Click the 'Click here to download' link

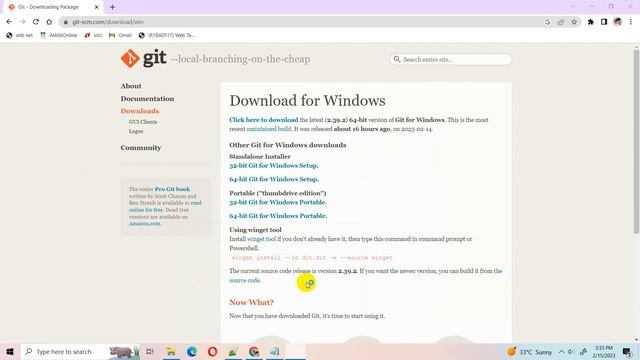(x=264, y=120)
